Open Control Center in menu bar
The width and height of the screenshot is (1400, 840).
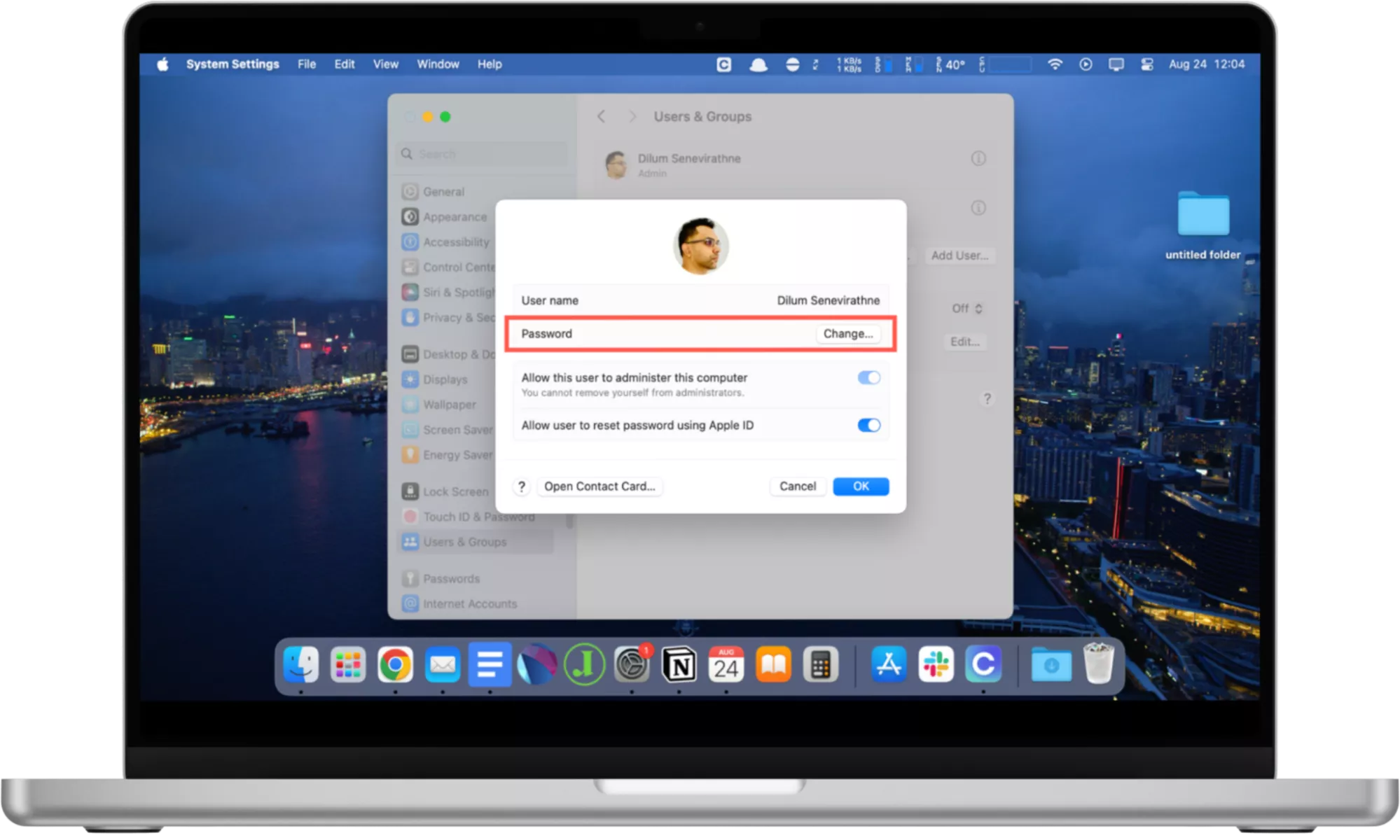coord(1147,64)
